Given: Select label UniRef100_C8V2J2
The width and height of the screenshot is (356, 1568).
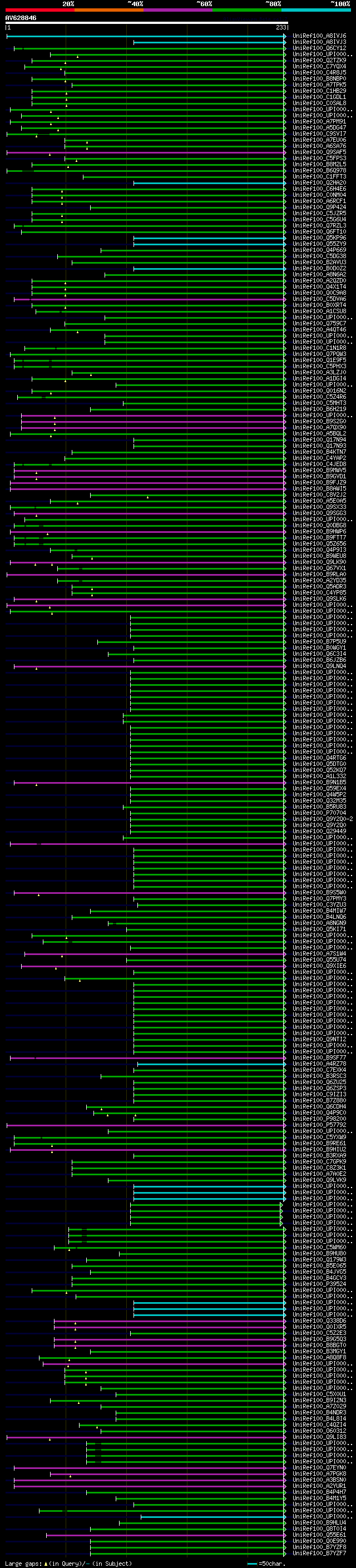Looking at the screenshot, I should [319, 495].
